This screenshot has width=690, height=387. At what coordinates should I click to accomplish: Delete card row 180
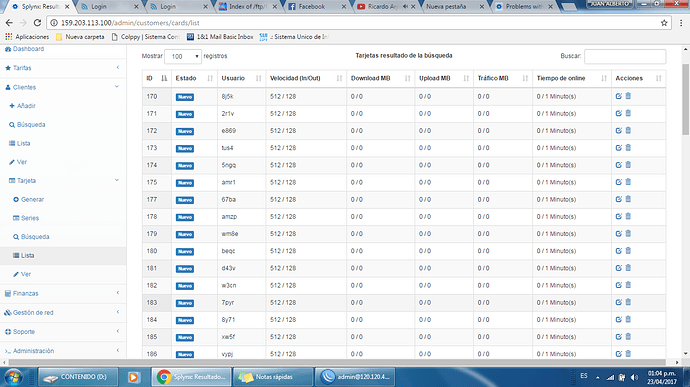click(x=628, y=251)
